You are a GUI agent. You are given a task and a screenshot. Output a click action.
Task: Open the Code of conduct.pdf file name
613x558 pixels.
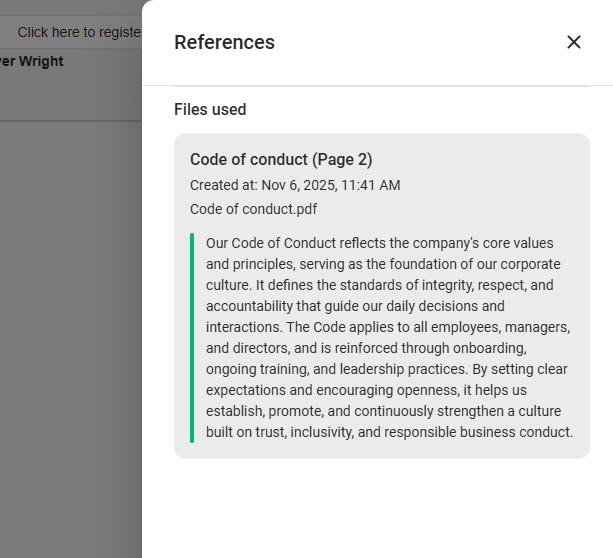[254, 209]
